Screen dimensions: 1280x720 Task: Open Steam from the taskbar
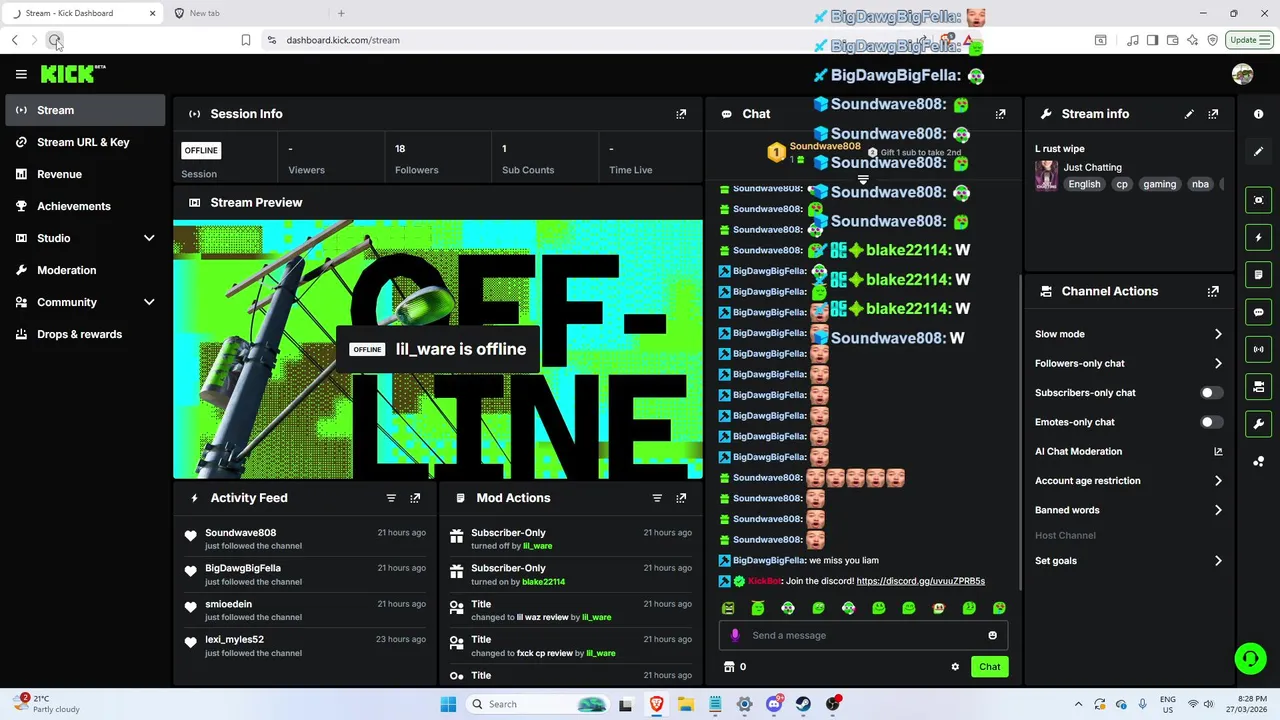(x=803, y=704)
